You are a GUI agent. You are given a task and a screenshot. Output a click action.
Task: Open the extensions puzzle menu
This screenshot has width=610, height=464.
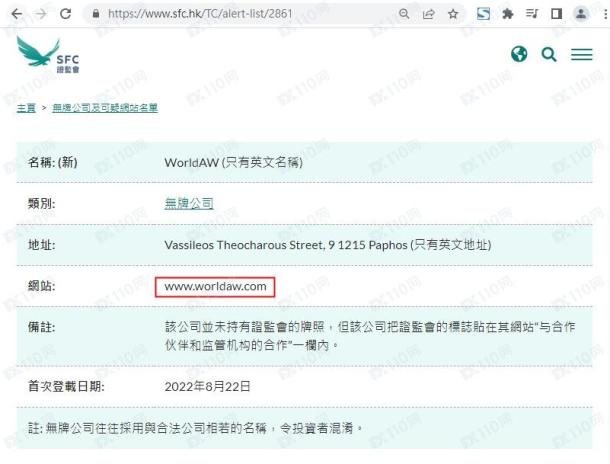click(507, 14)
